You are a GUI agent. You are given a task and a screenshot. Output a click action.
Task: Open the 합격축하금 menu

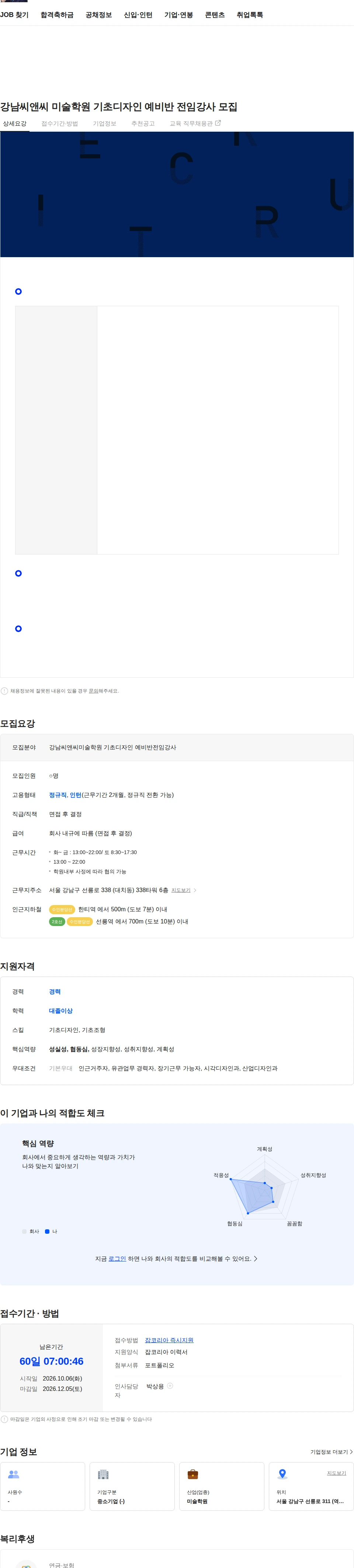coord(57,15)
